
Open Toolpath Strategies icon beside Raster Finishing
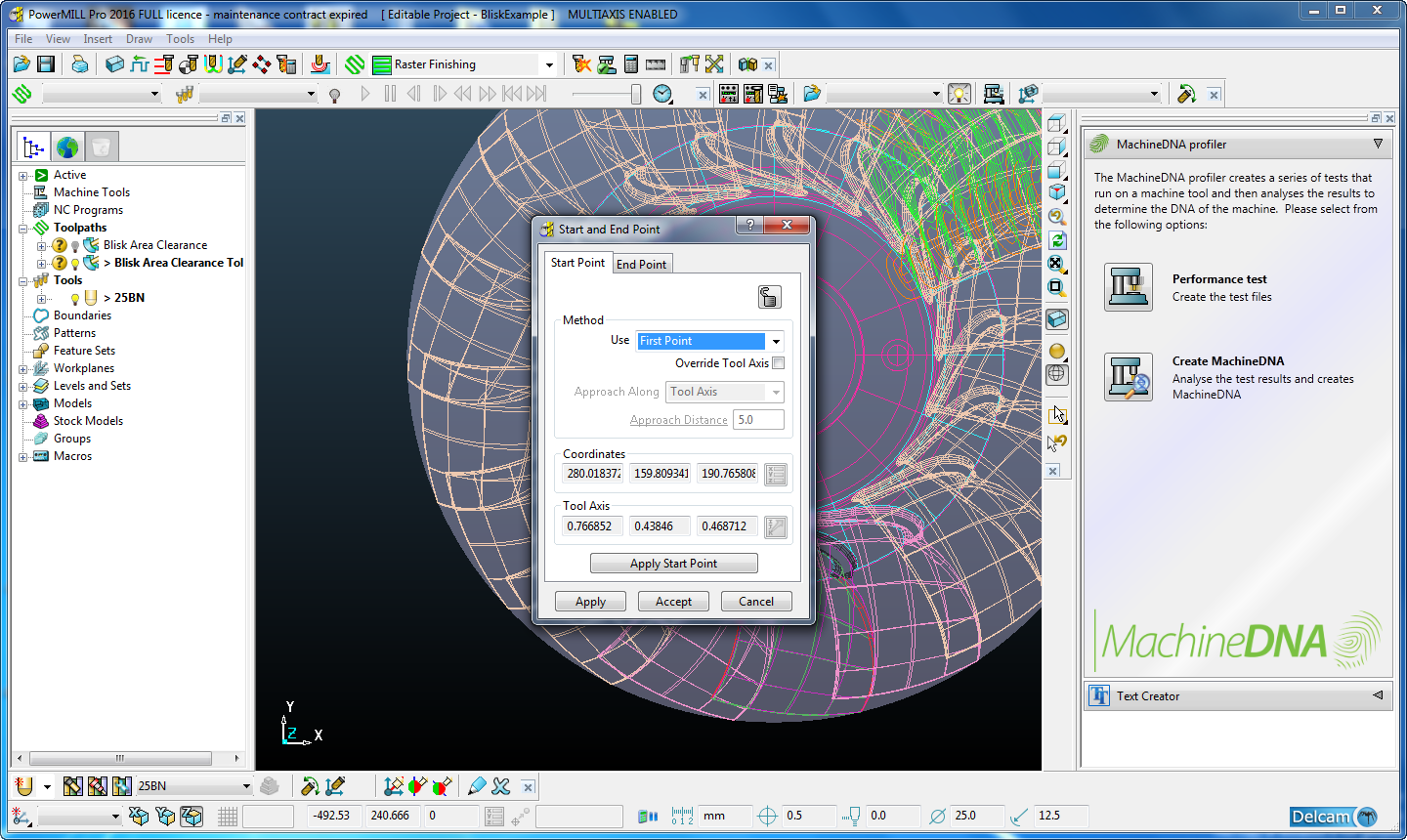coord(355,64)
